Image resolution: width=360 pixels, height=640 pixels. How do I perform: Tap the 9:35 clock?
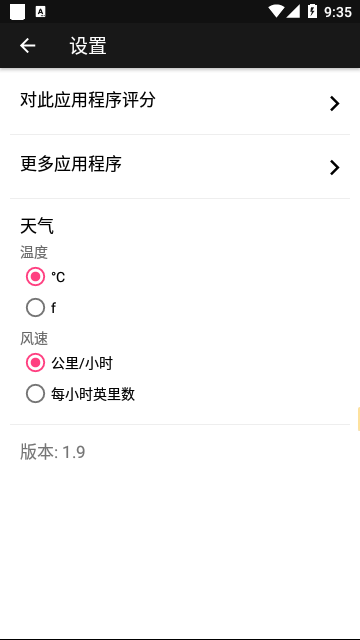pyautogui.click(x=338, y=12)
